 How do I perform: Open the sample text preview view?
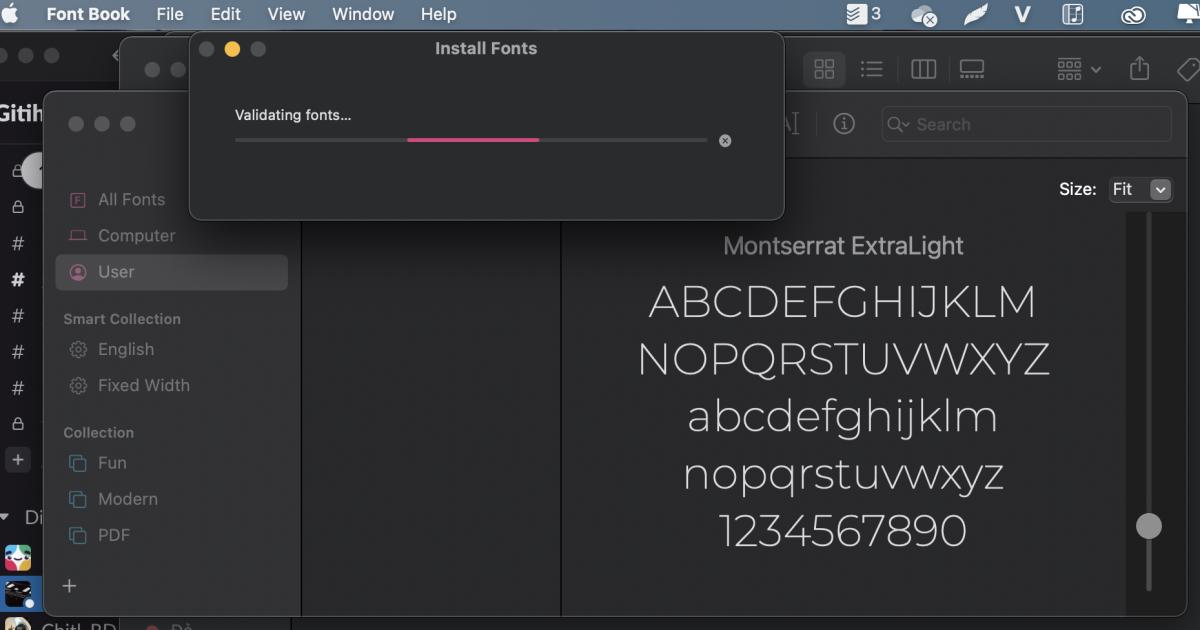[971, 68]
